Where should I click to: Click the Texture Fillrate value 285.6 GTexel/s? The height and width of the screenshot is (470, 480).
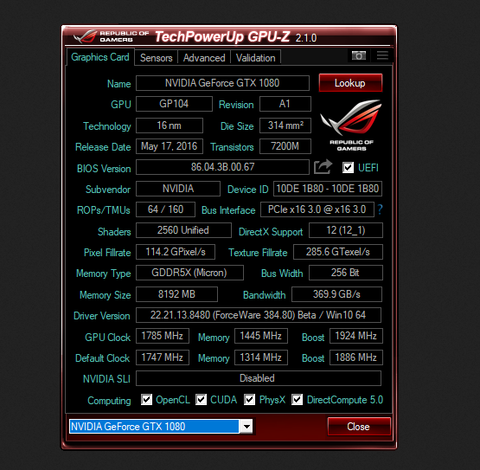(338, 252)
